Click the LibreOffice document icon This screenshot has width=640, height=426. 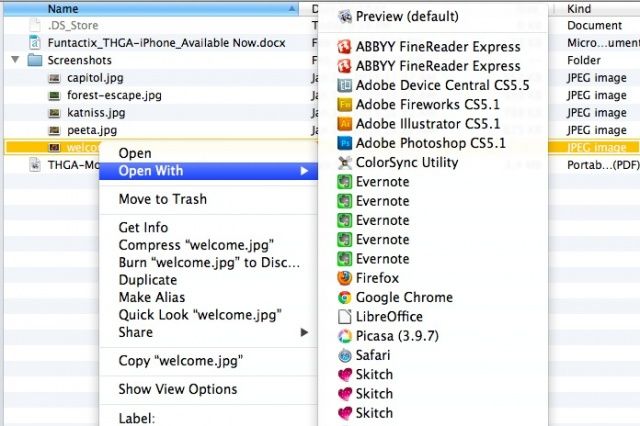point(344,316)
